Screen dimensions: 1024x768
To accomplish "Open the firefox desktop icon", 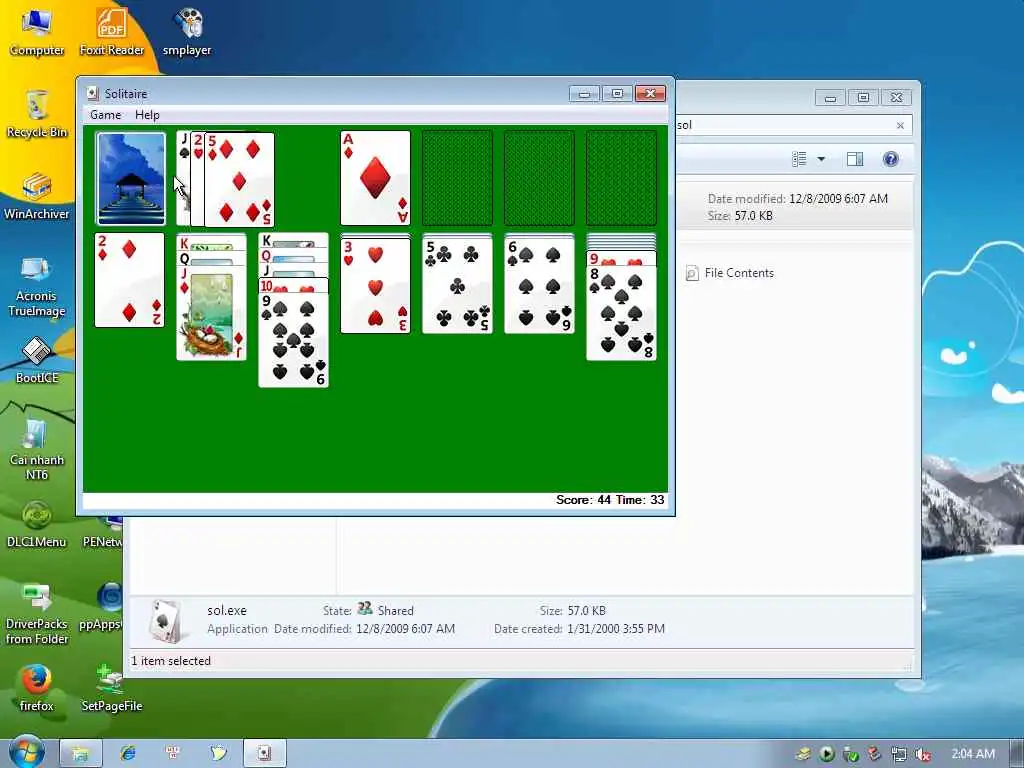I will [x=37, y=688].
